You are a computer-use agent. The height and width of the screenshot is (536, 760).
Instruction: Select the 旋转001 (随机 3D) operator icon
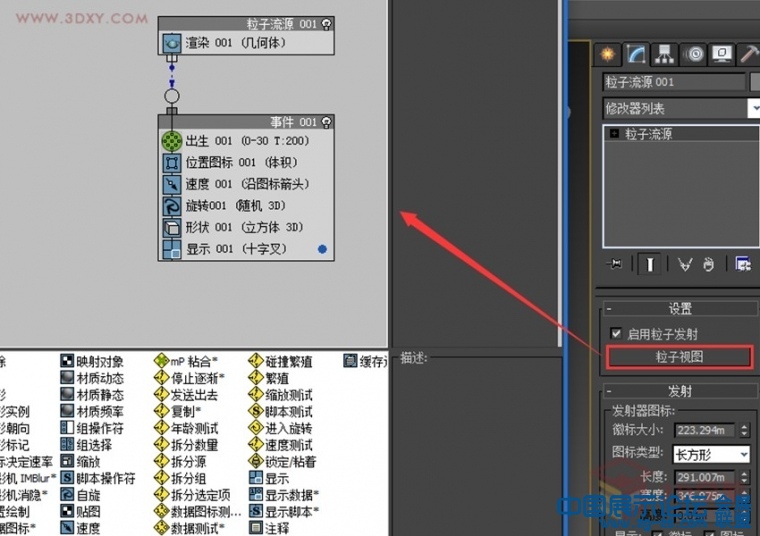point(171,206)
